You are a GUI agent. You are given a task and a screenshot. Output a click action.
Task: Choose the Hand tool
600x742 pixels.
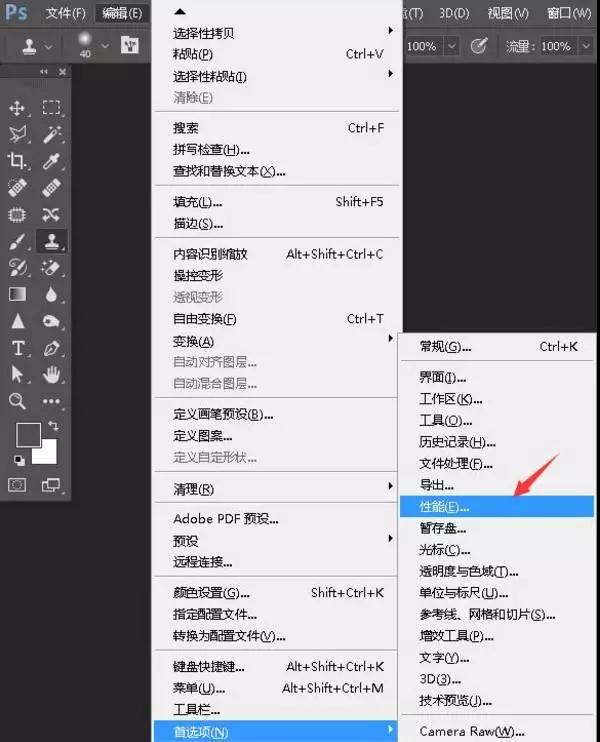51,375
